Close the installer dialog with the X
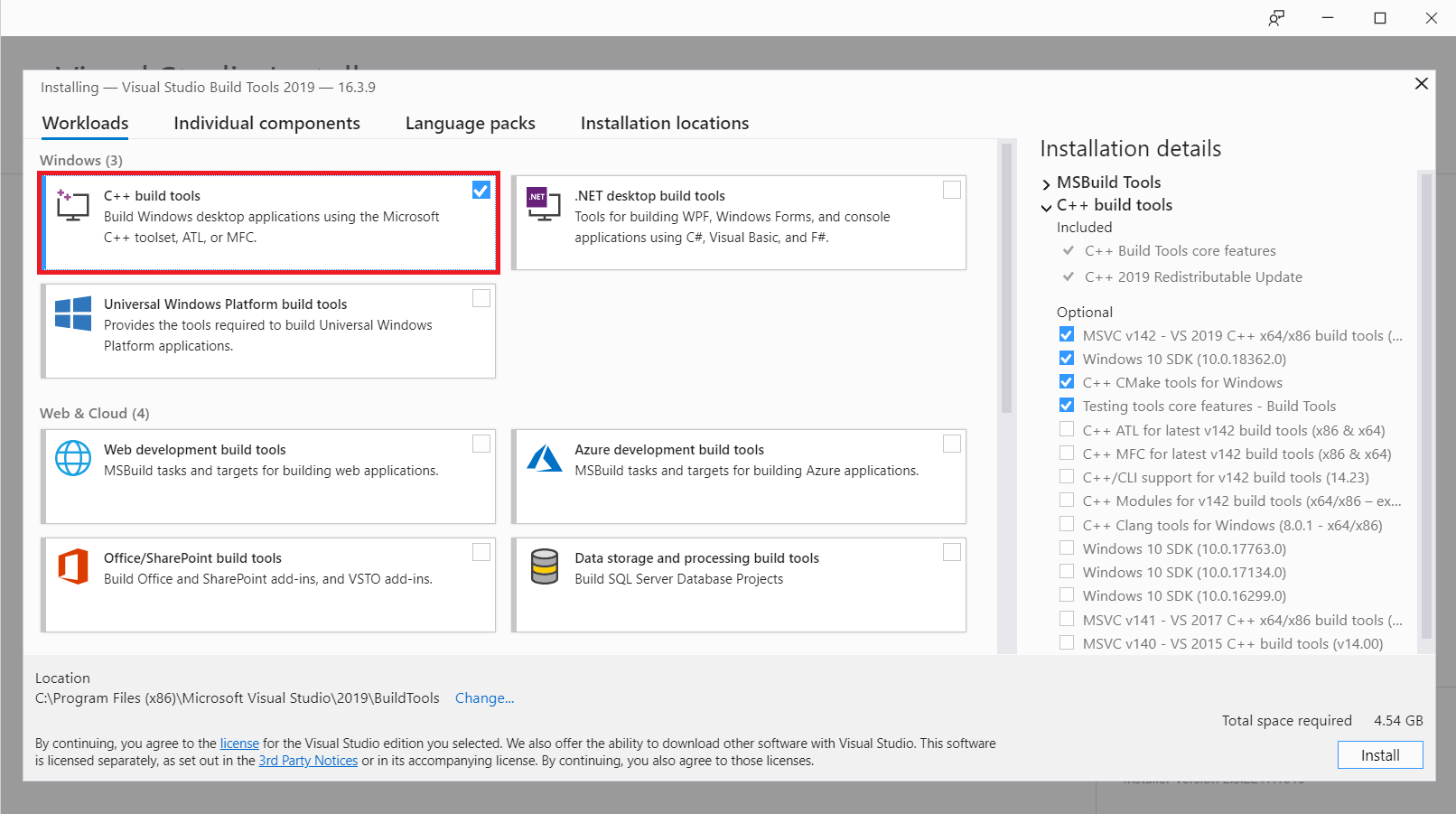1456x814 pixels. click(1421, 83)
